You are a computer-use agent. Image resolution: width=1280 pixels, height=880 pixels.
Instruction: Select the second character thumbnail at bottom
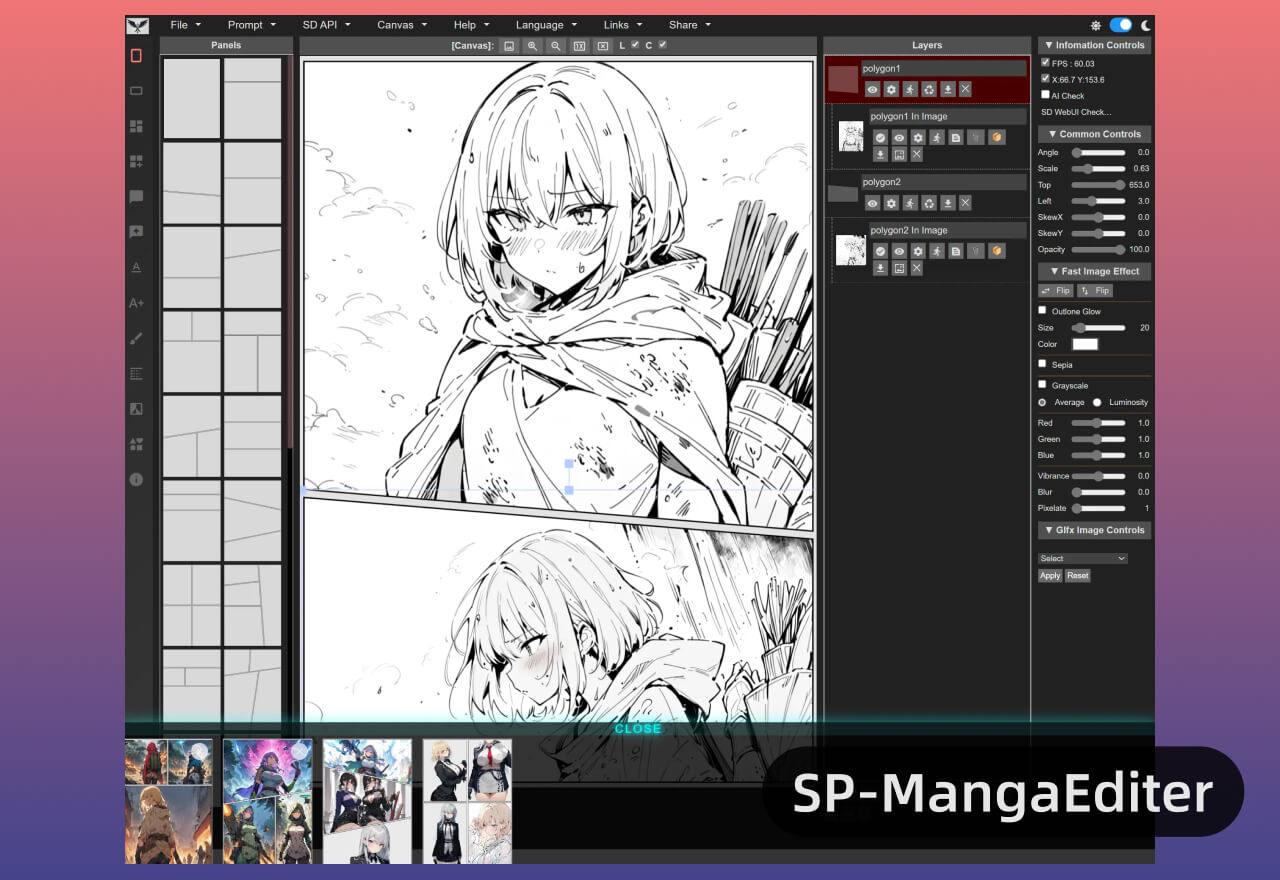[267, 800]
